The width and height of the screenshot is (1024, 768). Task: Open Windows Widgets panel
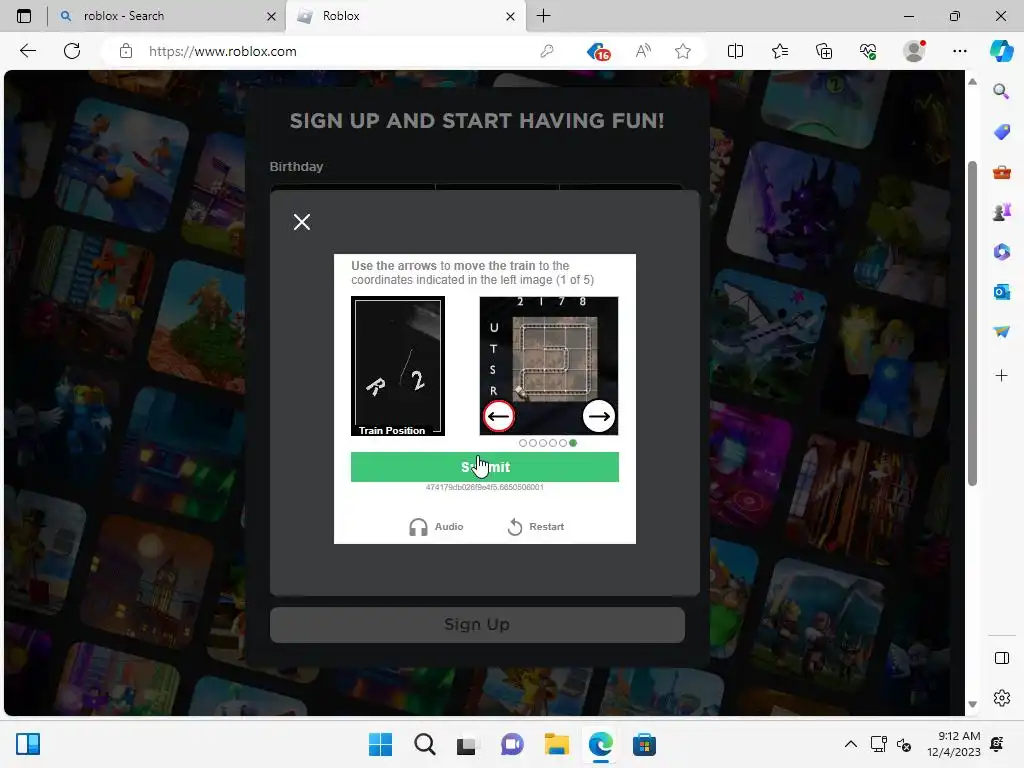[x=28, y=744]
